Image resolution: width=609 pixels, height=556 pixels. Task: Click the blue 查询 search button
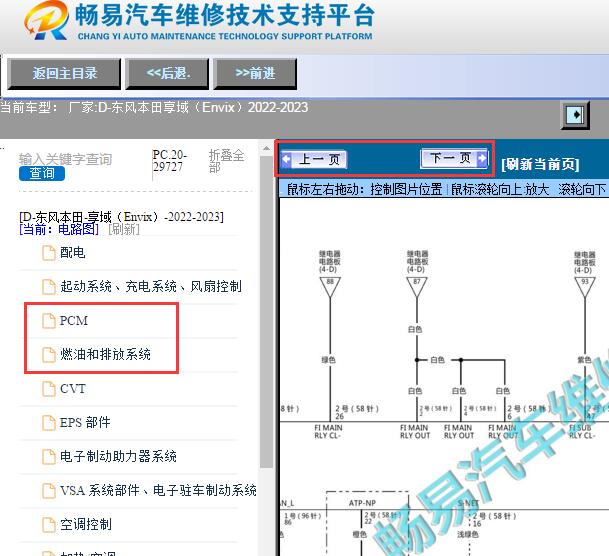[42, 173]
